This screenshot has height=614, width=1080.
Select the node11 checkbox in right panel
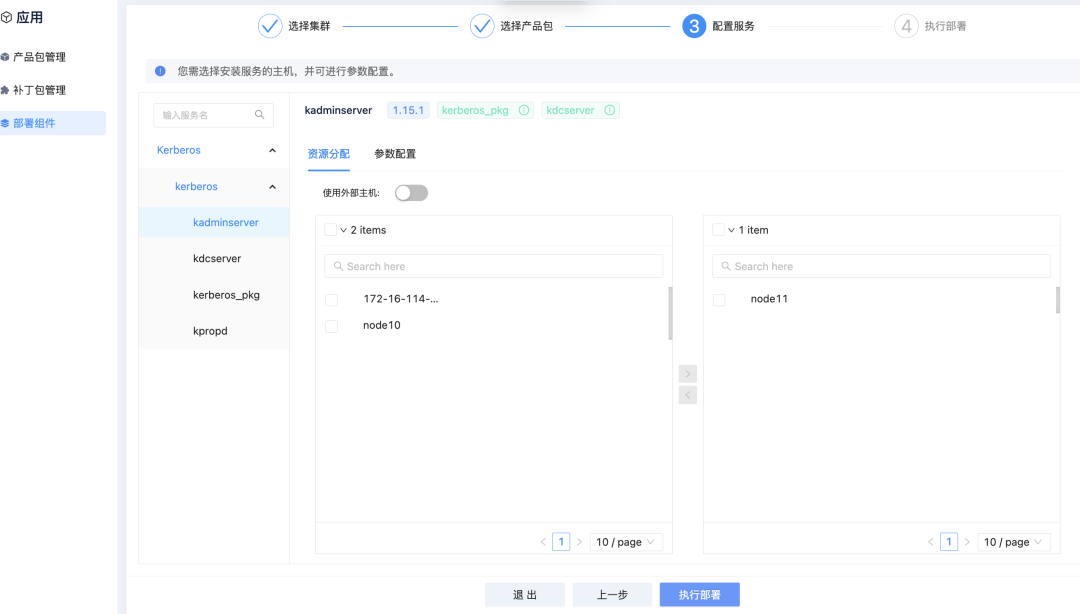tap(718, 298)
